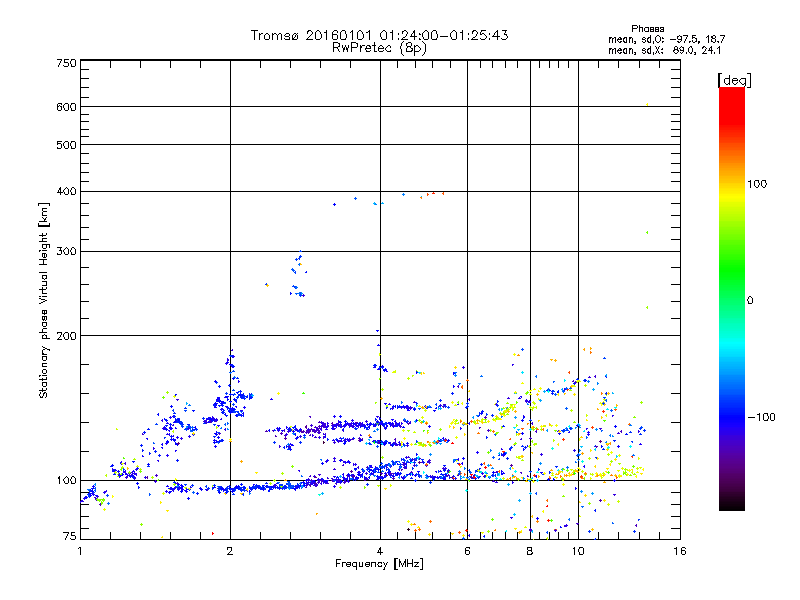
Task: Click the 'Frequency [MHz]' axis label
Action: click(379, 564)
